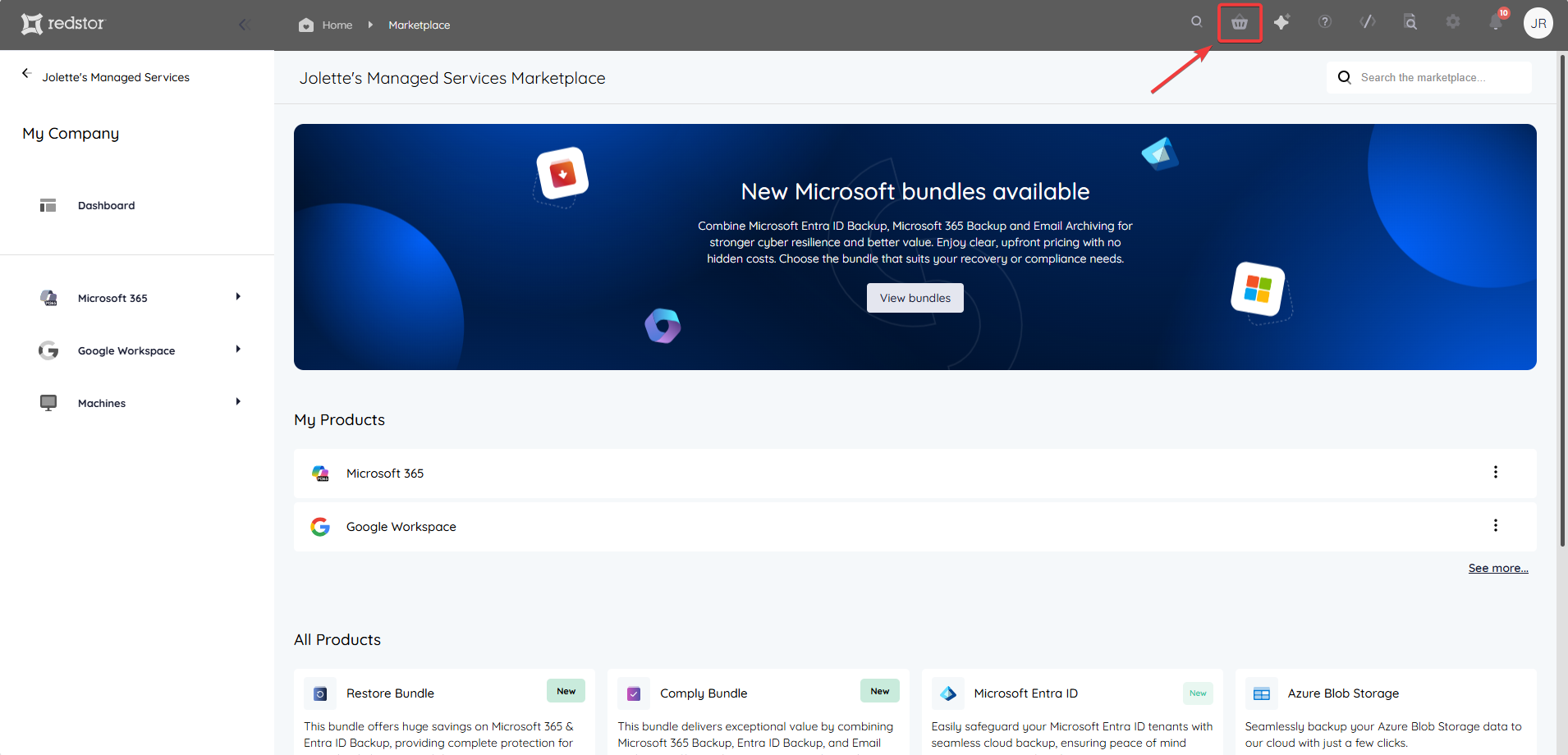Open Dashboard from sidebar
This screenshot has height=755, width=1568.
tap(107, 205)
